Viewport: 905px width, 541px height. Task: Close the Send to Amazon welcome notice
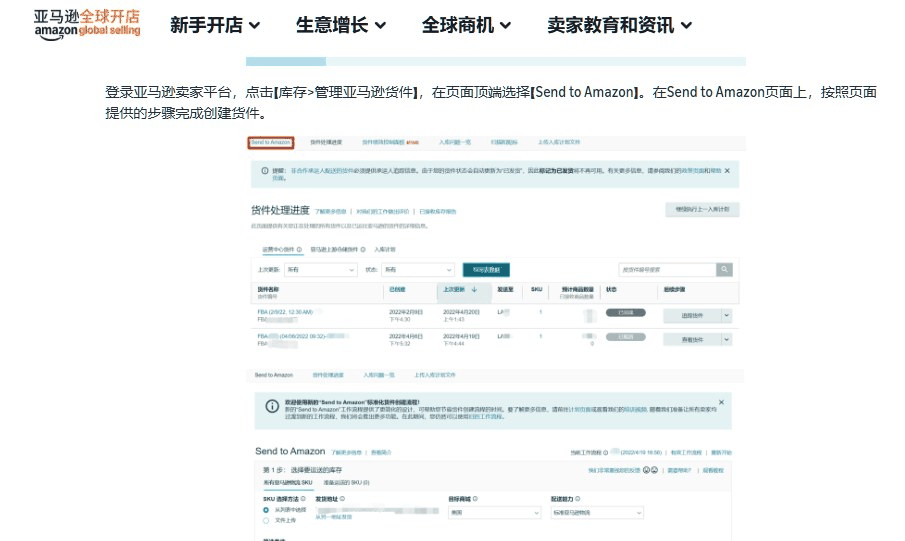pyautogui.click(x=721, y=402)
